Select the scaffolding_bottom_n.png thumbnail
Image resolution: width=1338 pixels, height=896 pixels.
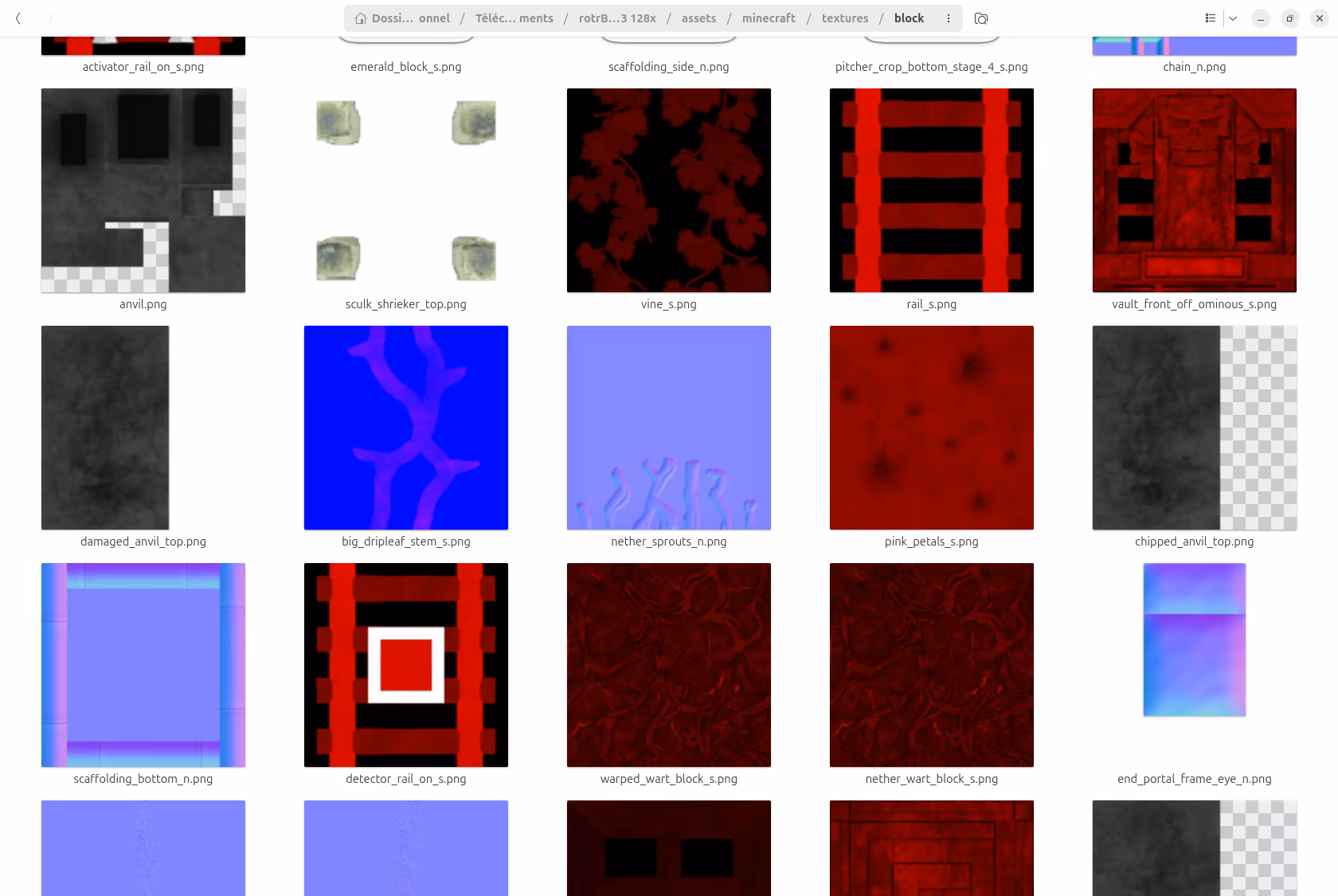pos(143,665)
